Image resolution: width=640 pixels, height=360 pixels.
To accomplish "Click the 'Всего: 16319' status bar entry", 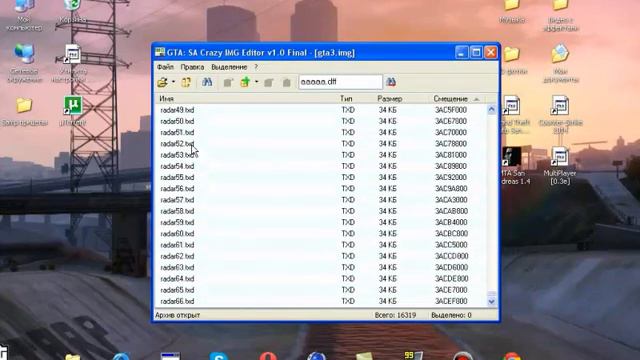I will (x=395, y=315).
